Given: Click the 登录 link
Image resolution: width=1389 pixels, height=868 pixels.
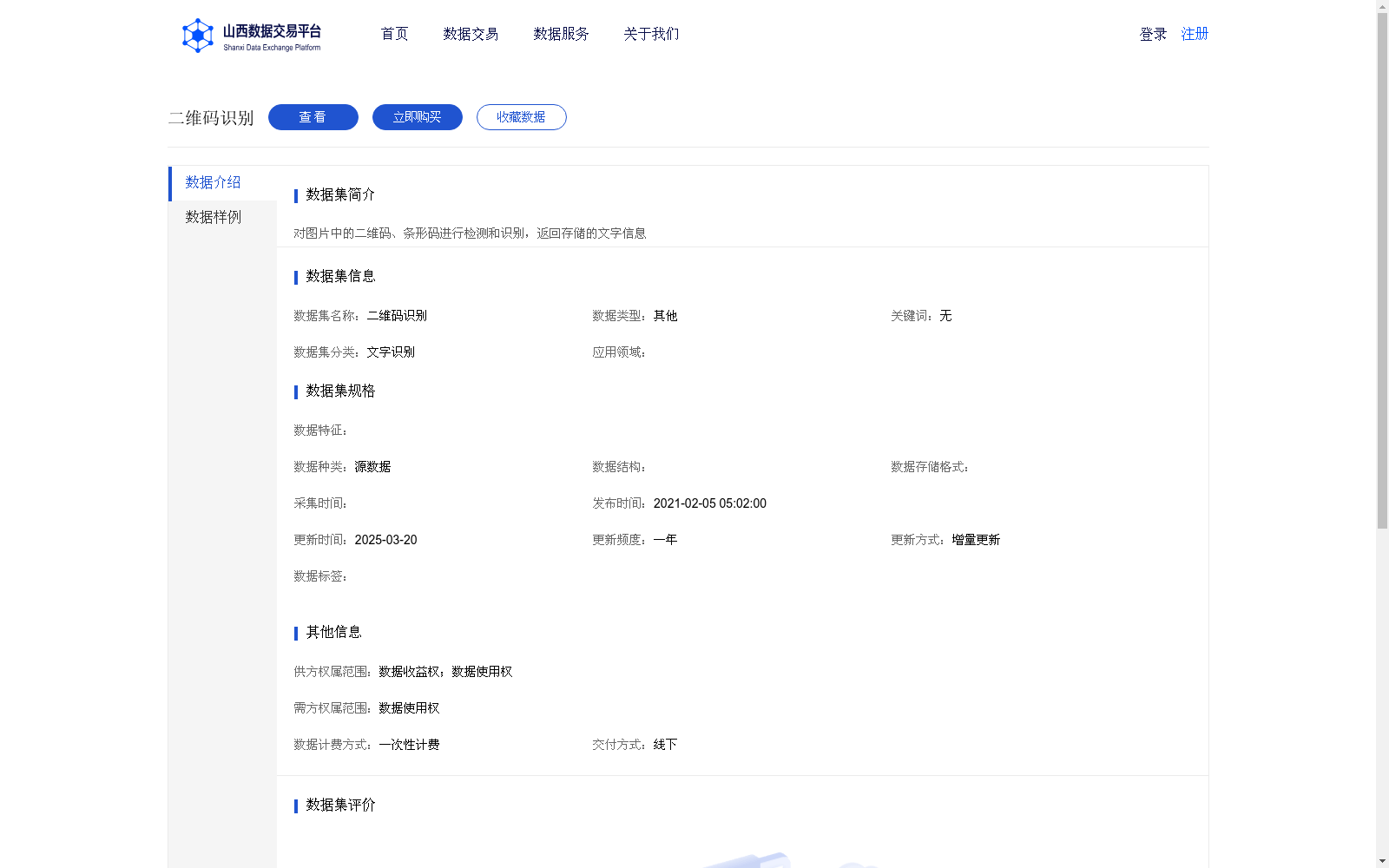Looking at the screenshot, I should (1153, 34).
